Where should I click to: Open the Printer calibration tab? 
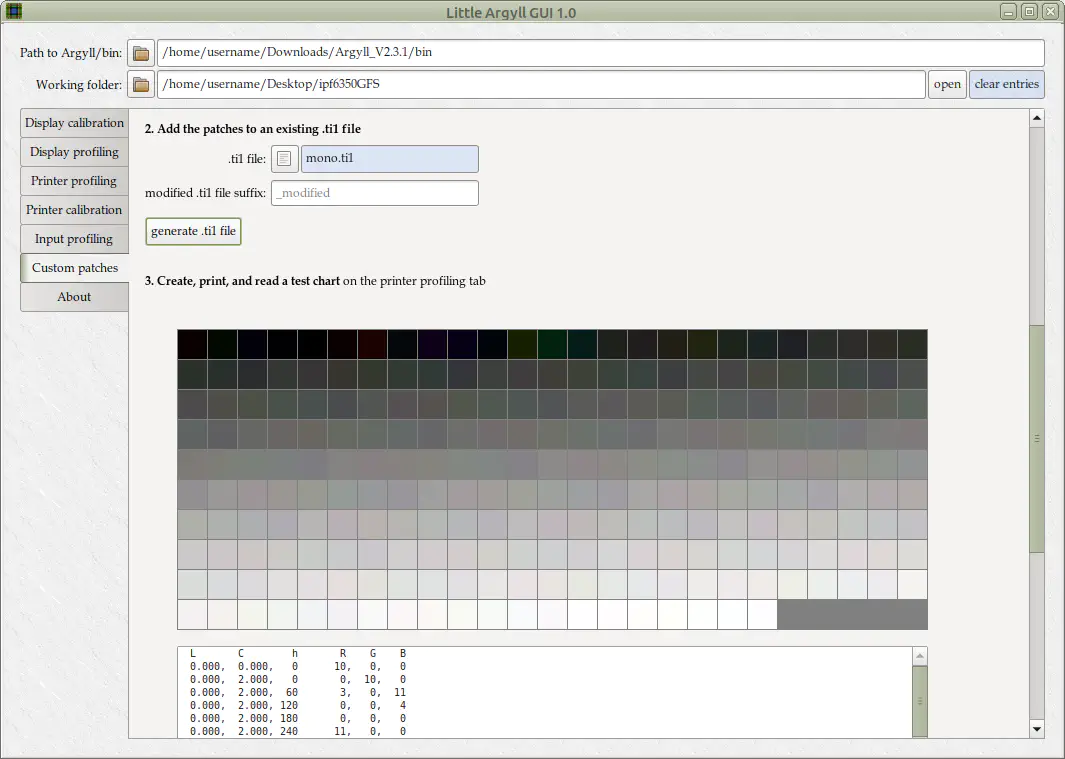coord(75,210)
